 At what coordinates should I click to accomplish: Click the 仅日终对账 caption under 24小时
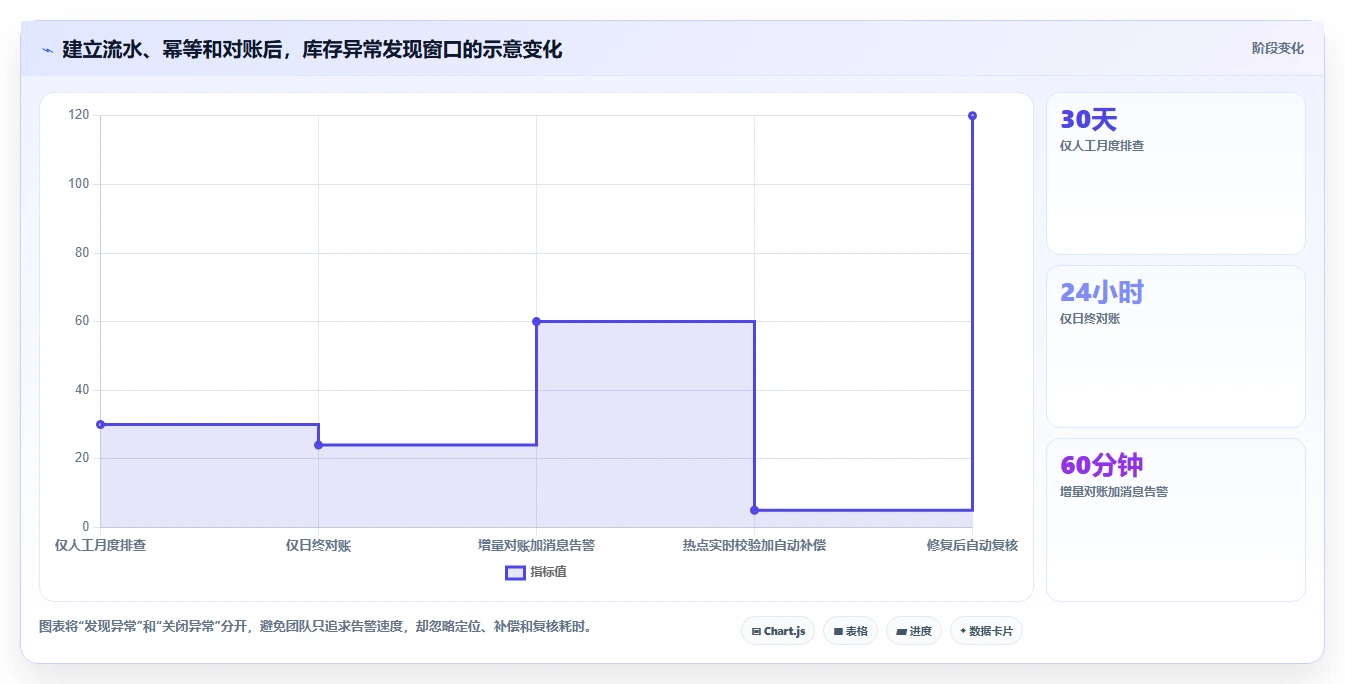tap(1090, 319)
